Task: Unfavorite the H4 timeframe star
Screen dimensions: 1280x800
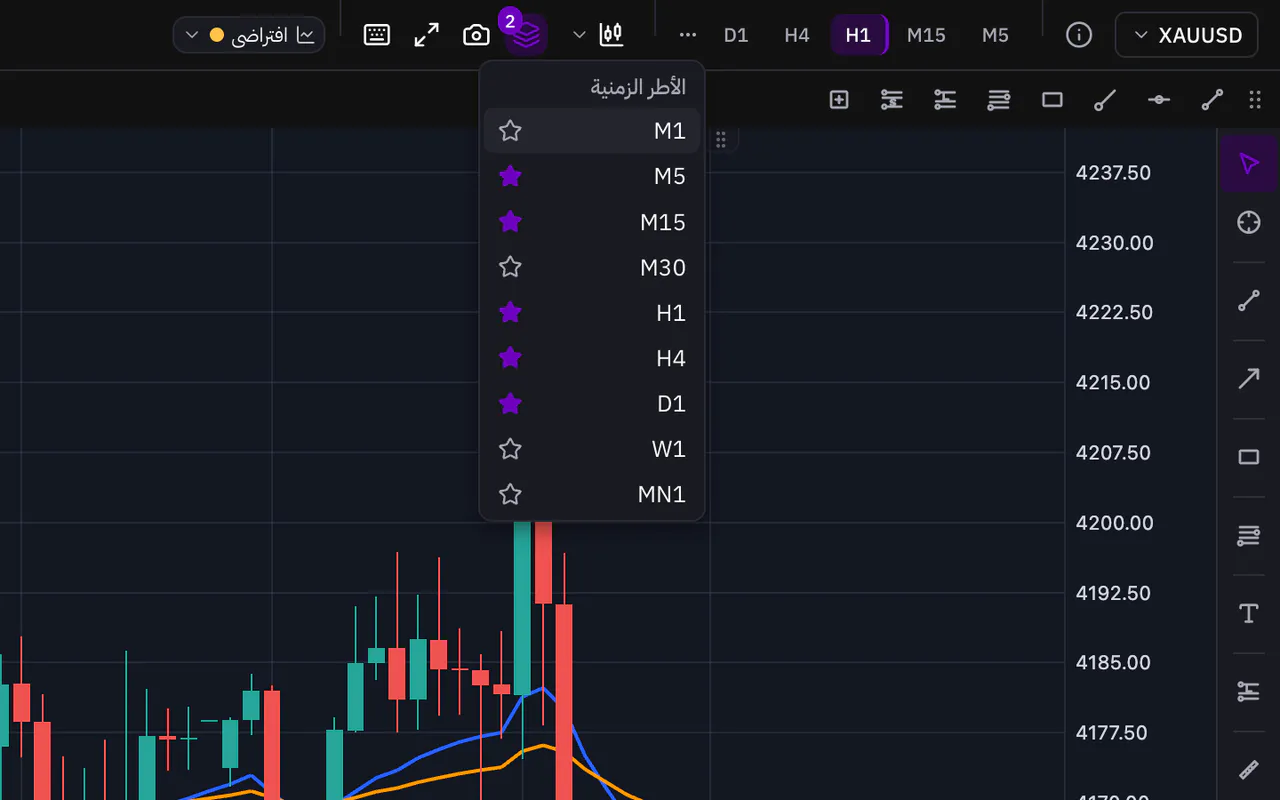Action: (x=510, y=357)
